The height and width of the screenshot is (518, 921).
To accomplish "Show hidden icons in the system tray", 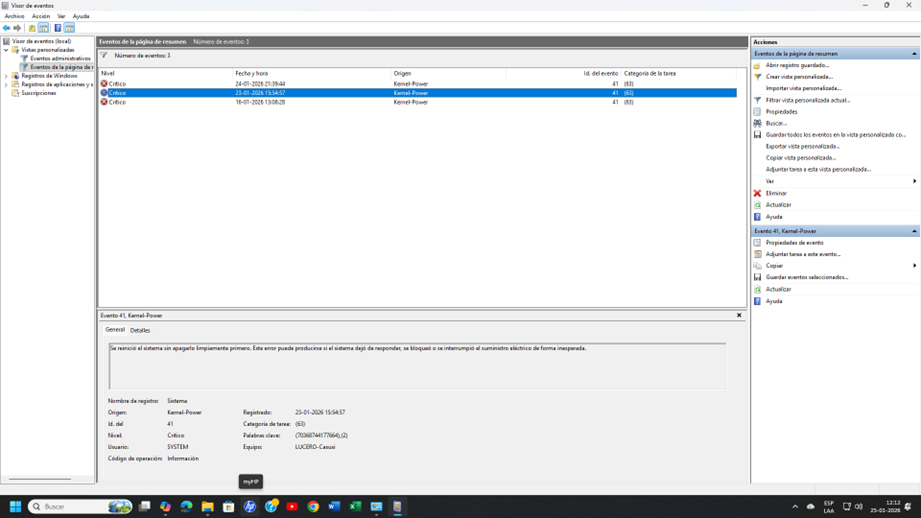I will tap(795, 506).
